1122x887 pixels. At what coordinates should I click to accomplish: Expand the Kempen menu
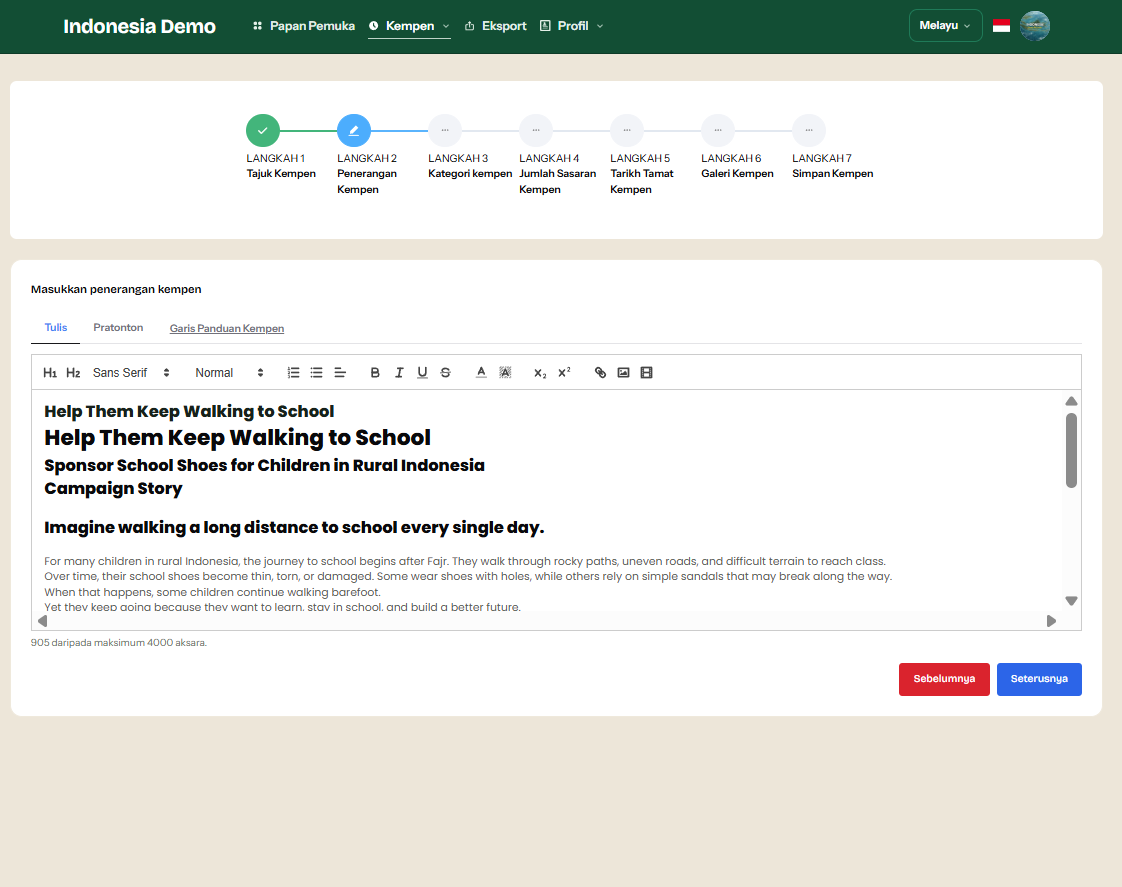[x=409, y=26]
